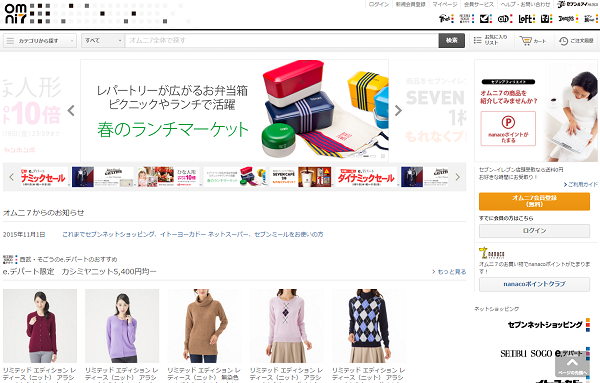Show next main banner slide
This screenshot has height=383, width=600.
click(398, 111)
